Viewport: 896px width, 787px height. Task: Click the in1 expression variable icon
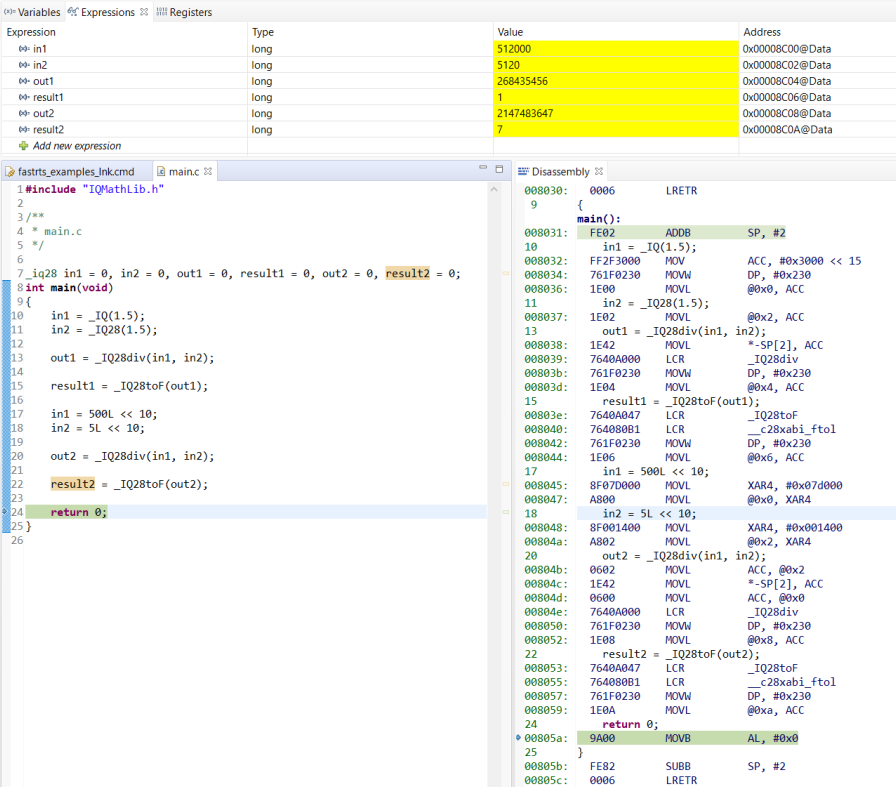coord(23,48)
